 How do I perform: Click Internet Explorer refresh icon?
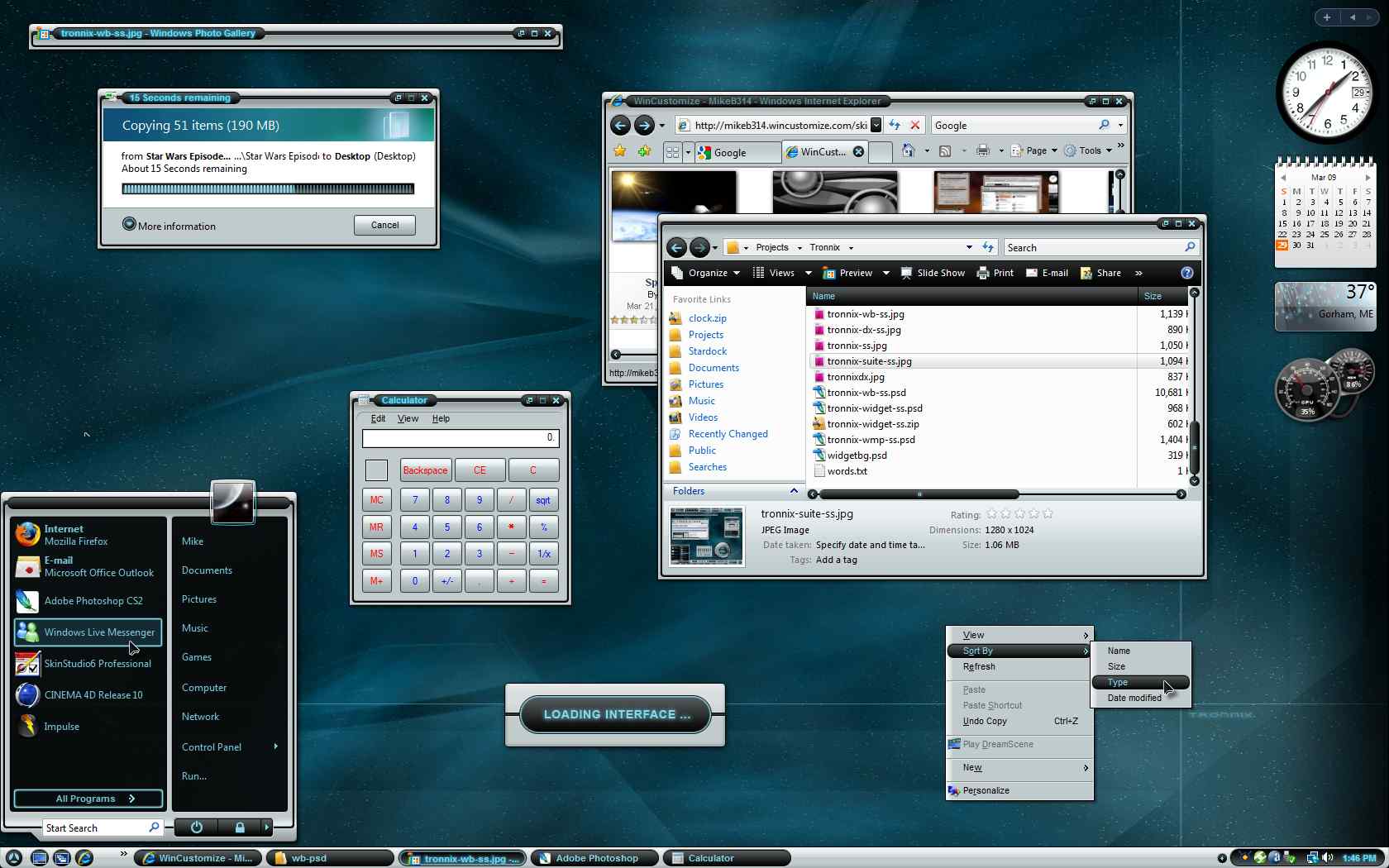tap(895, 125)
